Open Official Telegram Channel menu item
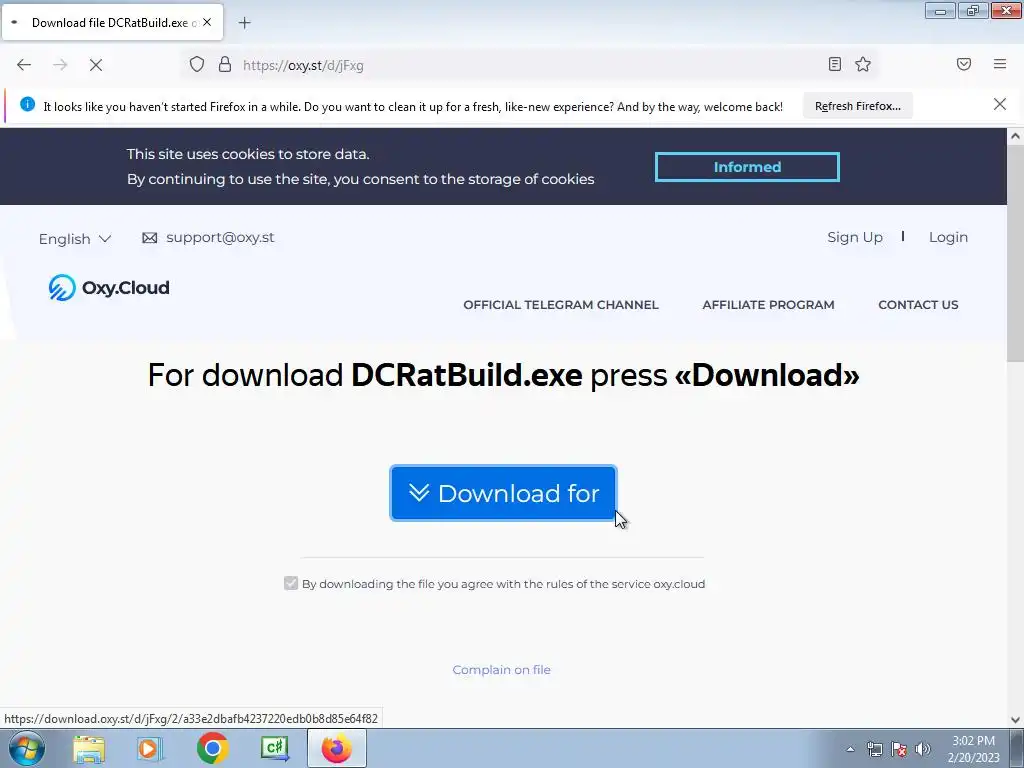Viewport: 1024px width, 768px height. 561,305
